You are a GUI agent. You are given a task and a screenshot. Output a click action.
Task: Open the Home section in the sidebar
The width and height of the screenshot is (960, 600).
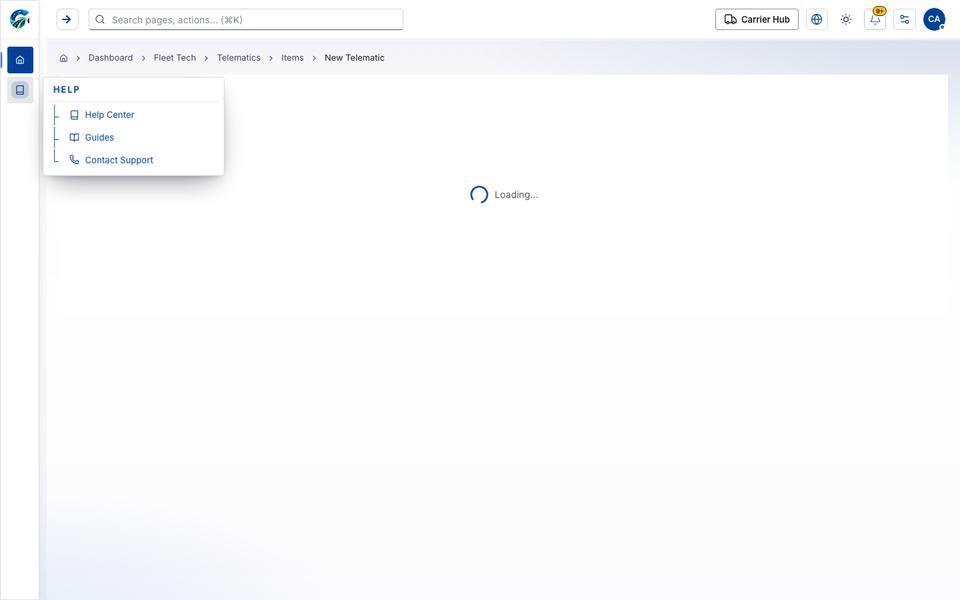[x=20, y=60]
